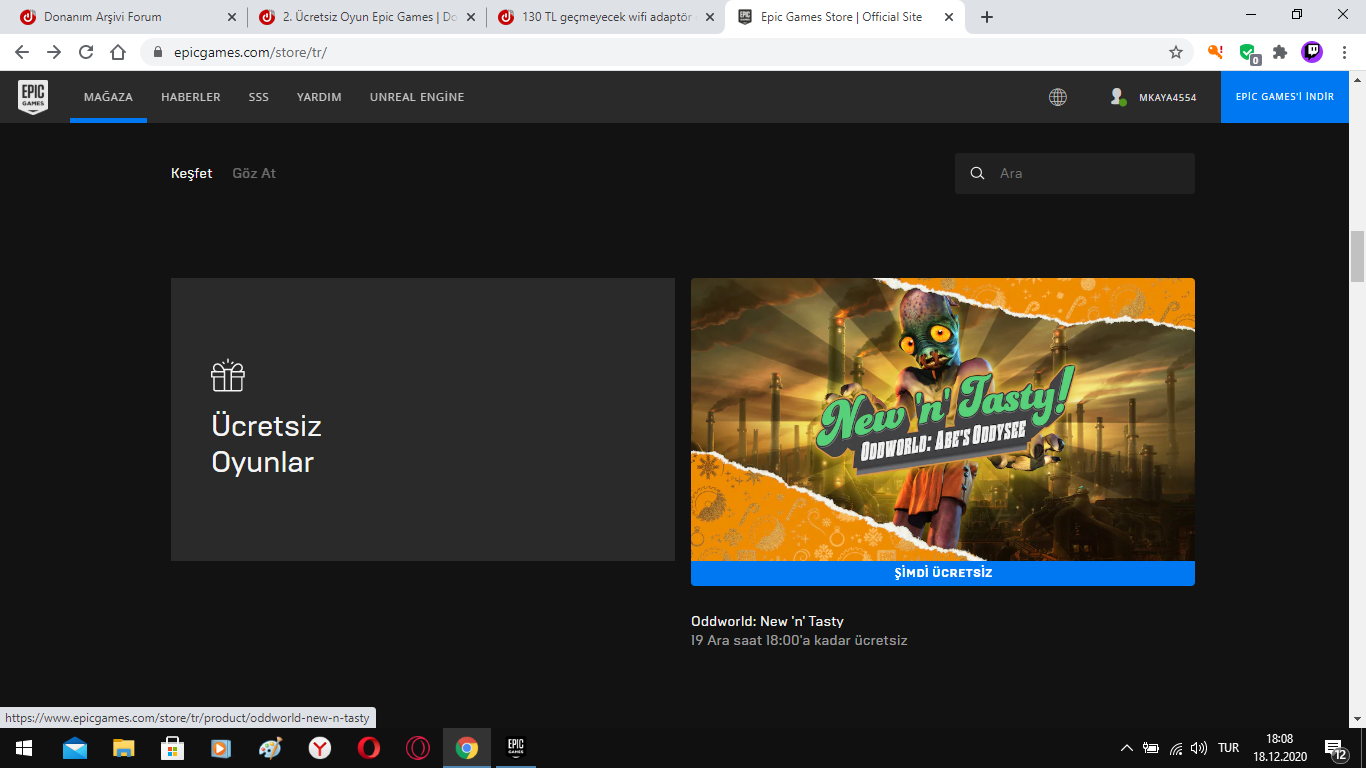The width and height of the screenshot is (1366, 768).
Task: Open Microsoft Store from taskbar
Action: tap(172, 748)
